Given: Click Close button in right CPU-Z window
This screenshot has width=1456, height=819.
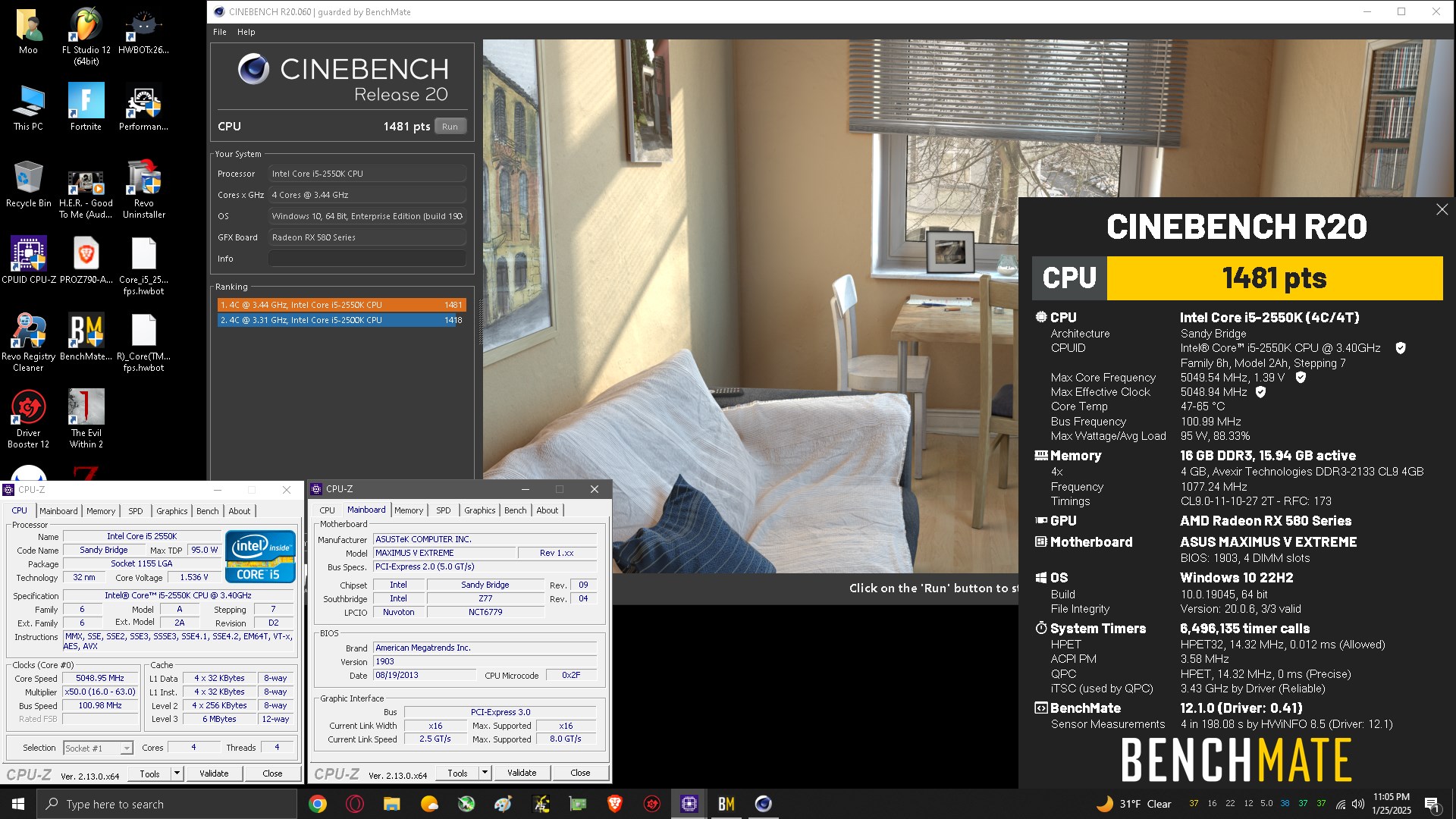Looking at the screenshot, I should [580, 773].
